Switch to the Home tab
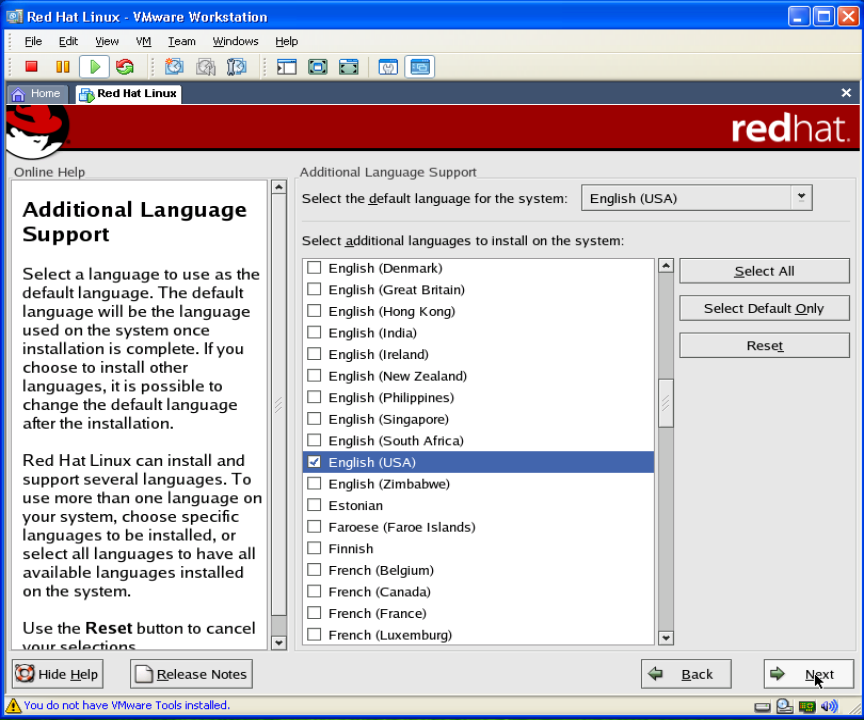This screenshot has height=720, width=864. 37,94
